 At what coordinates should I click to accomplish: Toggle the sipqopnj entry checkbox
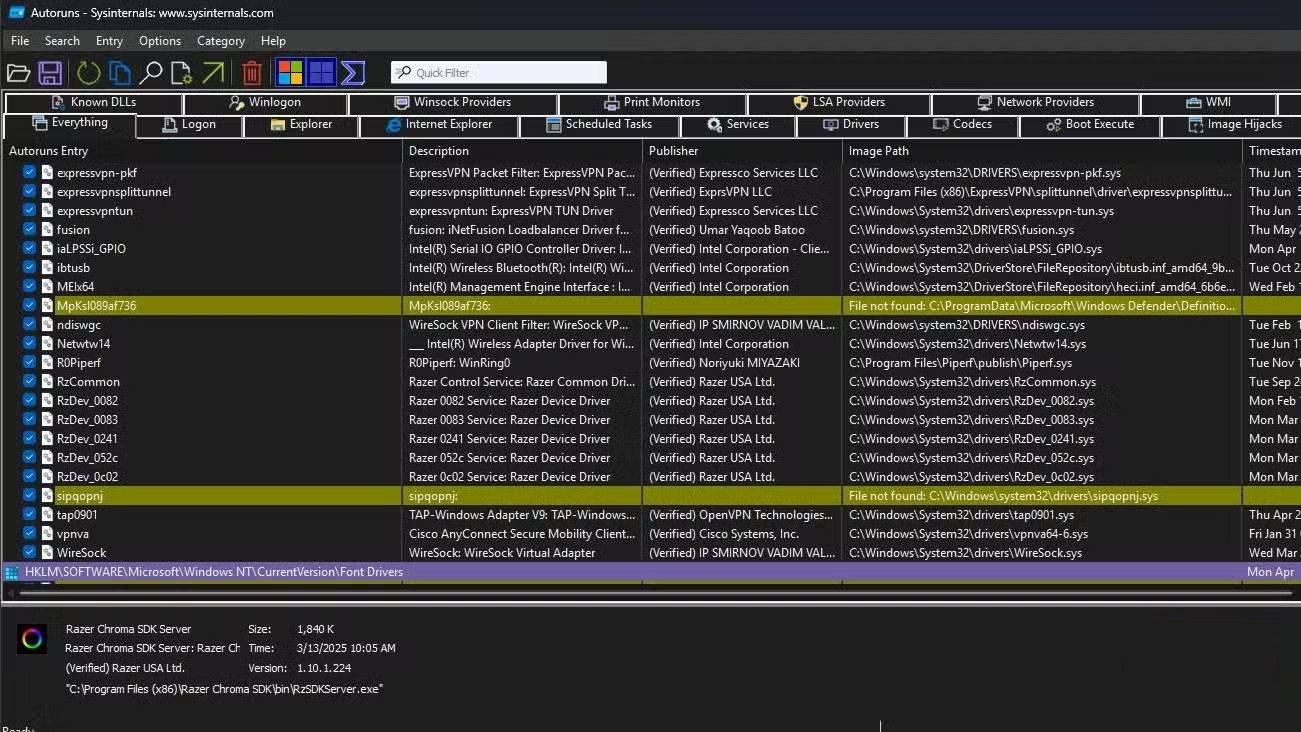29,496
